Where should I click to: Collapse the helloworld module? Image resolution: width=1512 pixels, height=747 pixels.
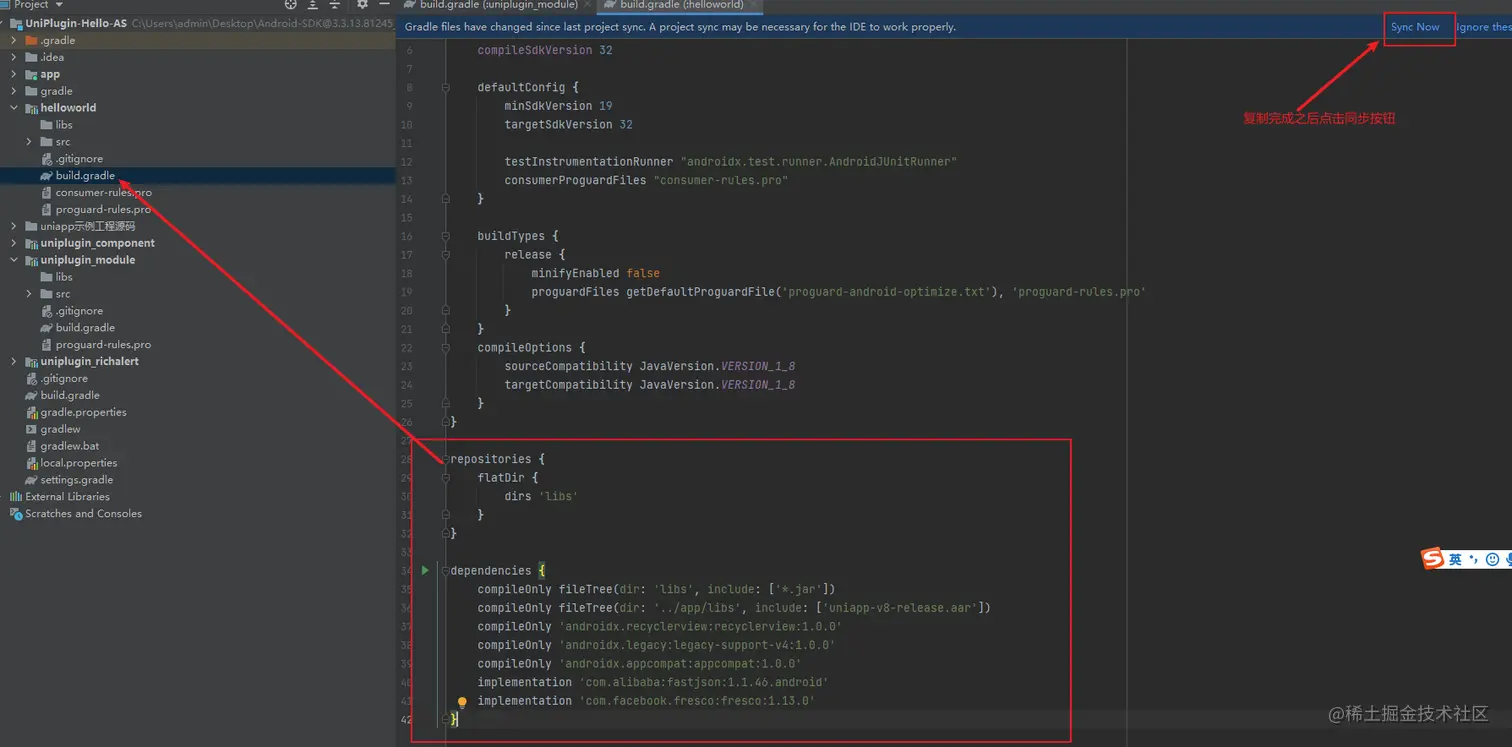(14, 108)
